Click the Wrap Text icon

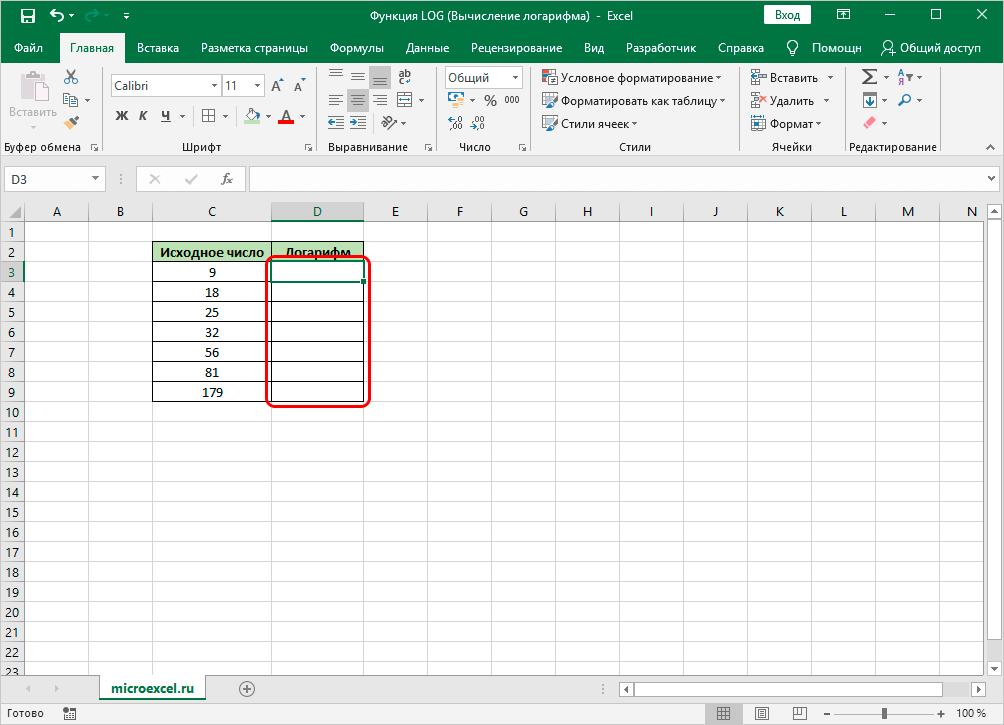tap(405, 77)
